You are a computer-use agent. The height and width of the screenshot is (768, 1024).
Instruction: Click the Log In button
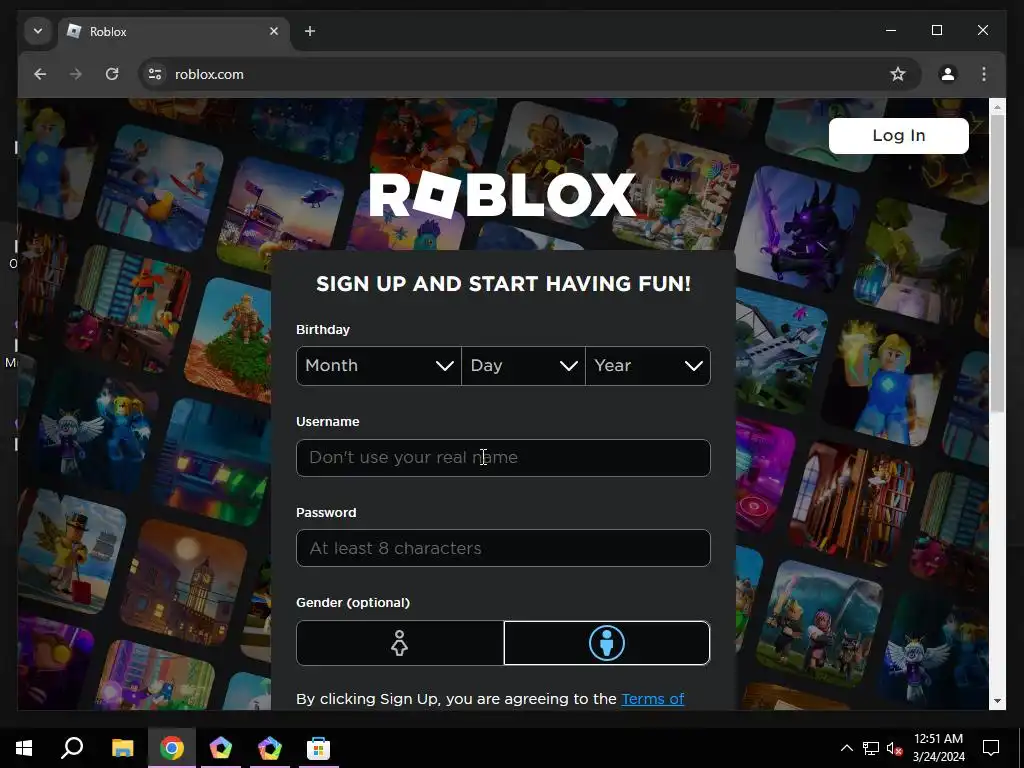[899, 136]
